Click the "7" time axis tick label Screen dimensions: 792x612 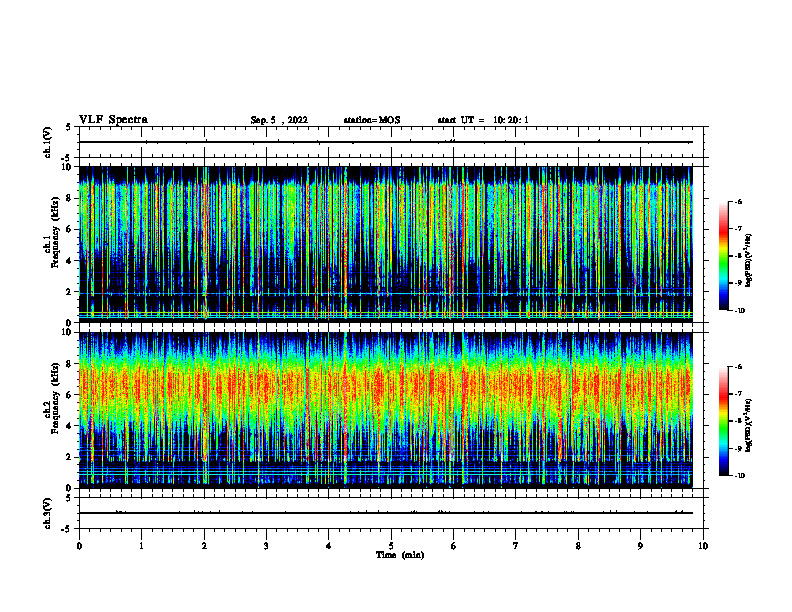pyautogui.click(x=516, y=546)
